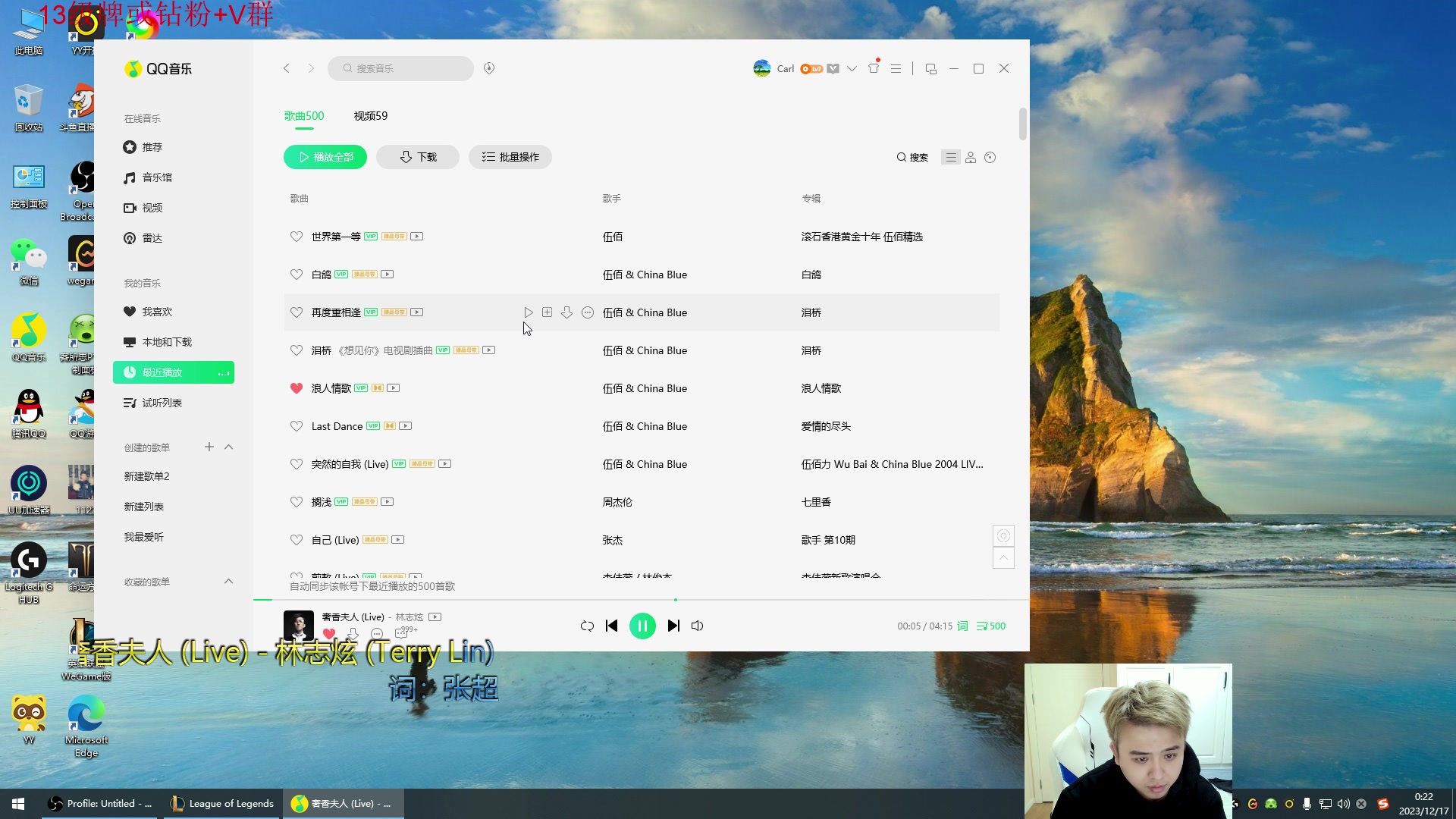Click the back-to-top arrow button
The height and width of the screenshot is (819, 1456).
point(1003,558)
